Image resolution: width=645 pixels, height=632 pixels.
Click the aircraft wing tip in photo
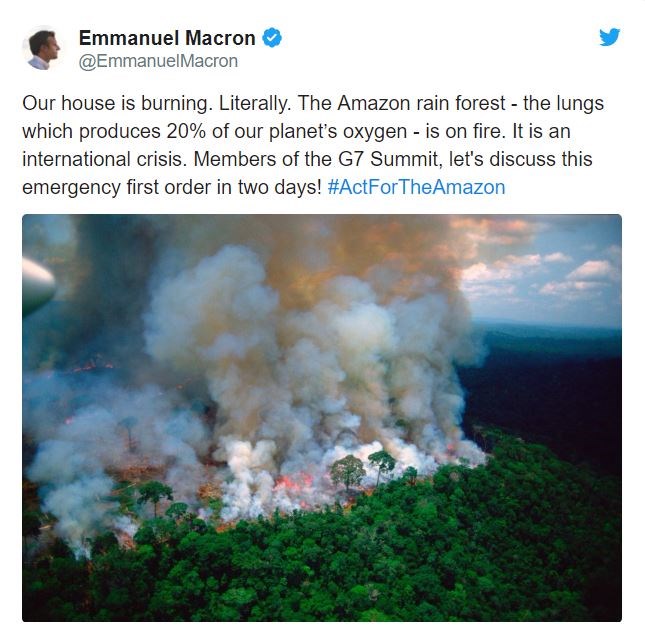pyautogui.click(x=38, y=286)
